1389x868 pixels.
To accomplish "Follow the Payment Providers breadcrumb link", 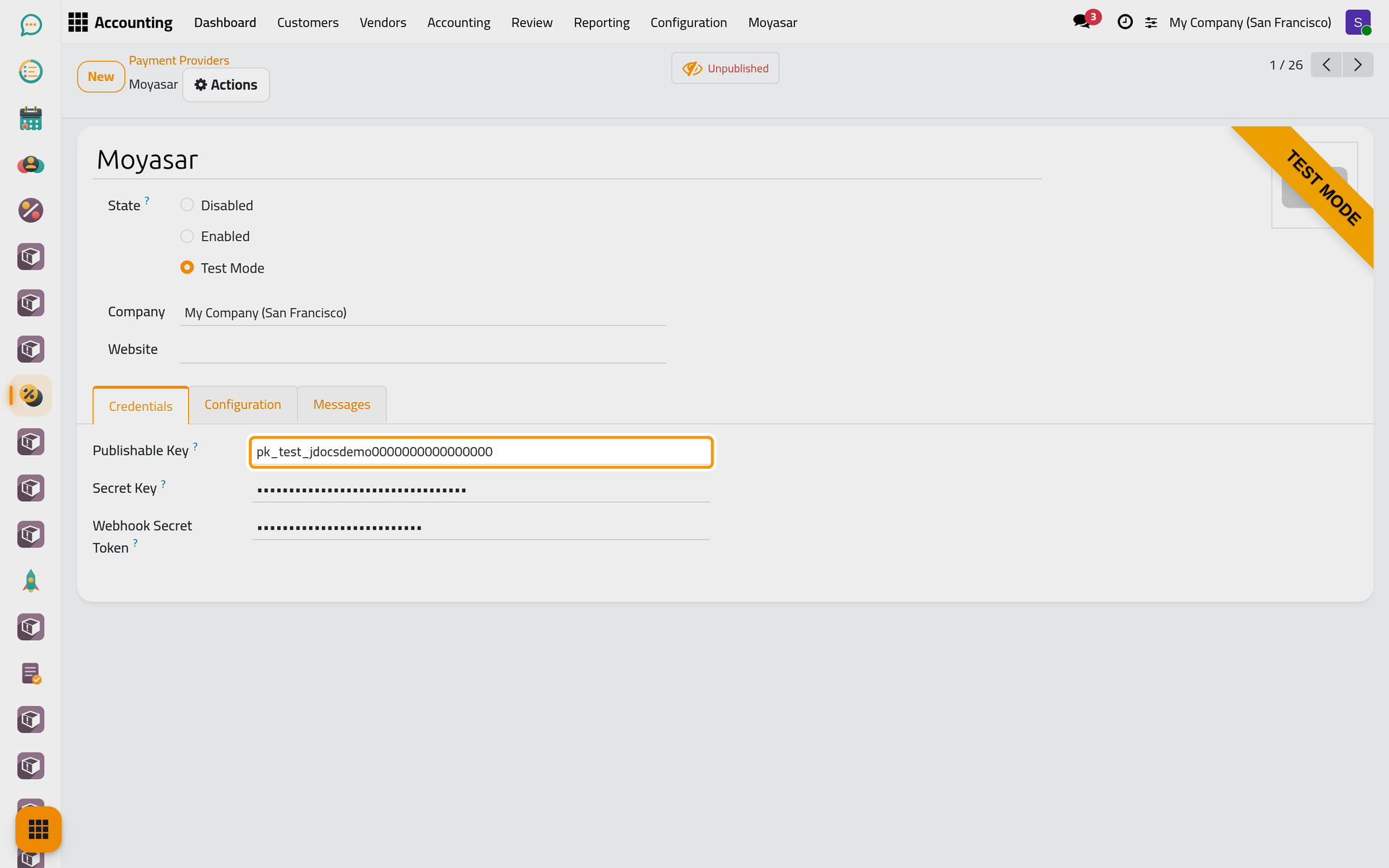I will [x=179, y=60].
